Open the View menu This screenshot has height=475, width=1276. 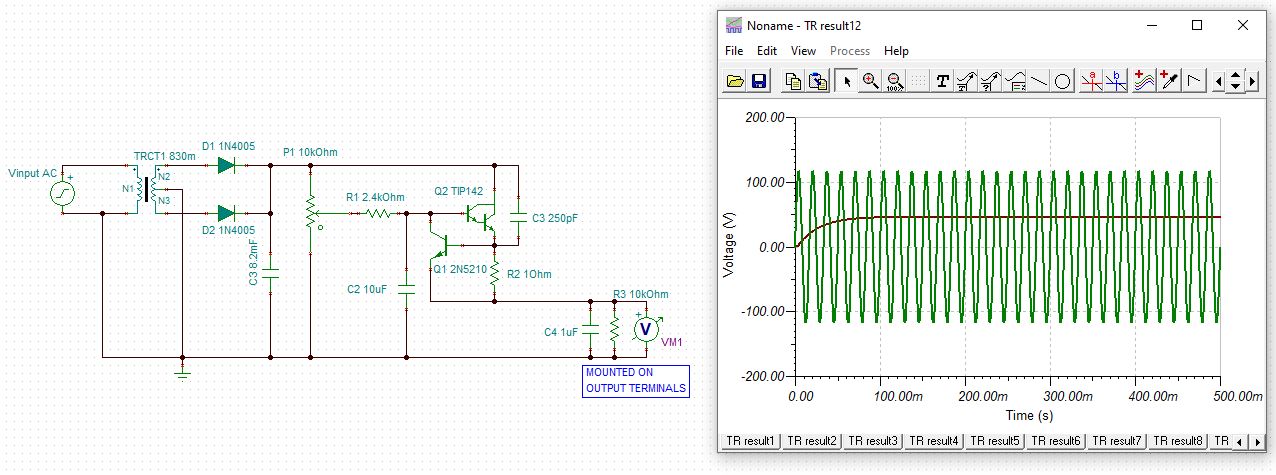803,51
